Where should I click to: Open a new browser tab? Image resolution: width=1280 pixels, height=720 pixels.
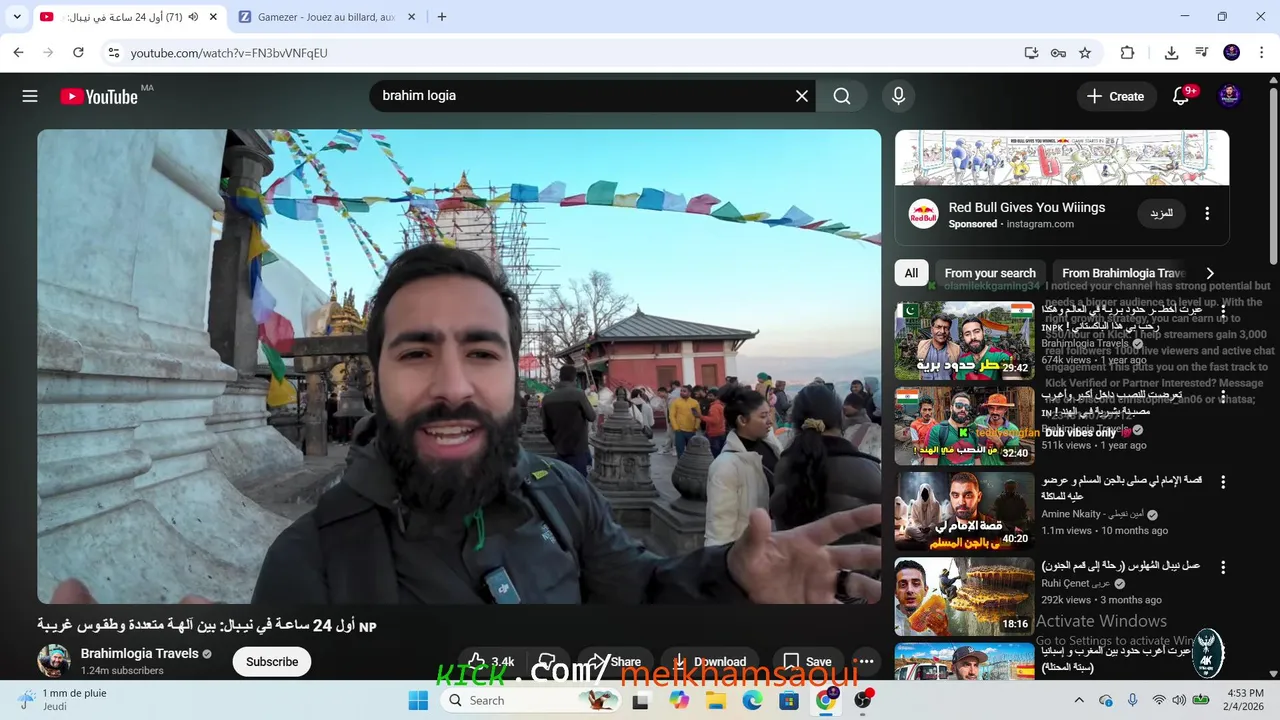442,17
